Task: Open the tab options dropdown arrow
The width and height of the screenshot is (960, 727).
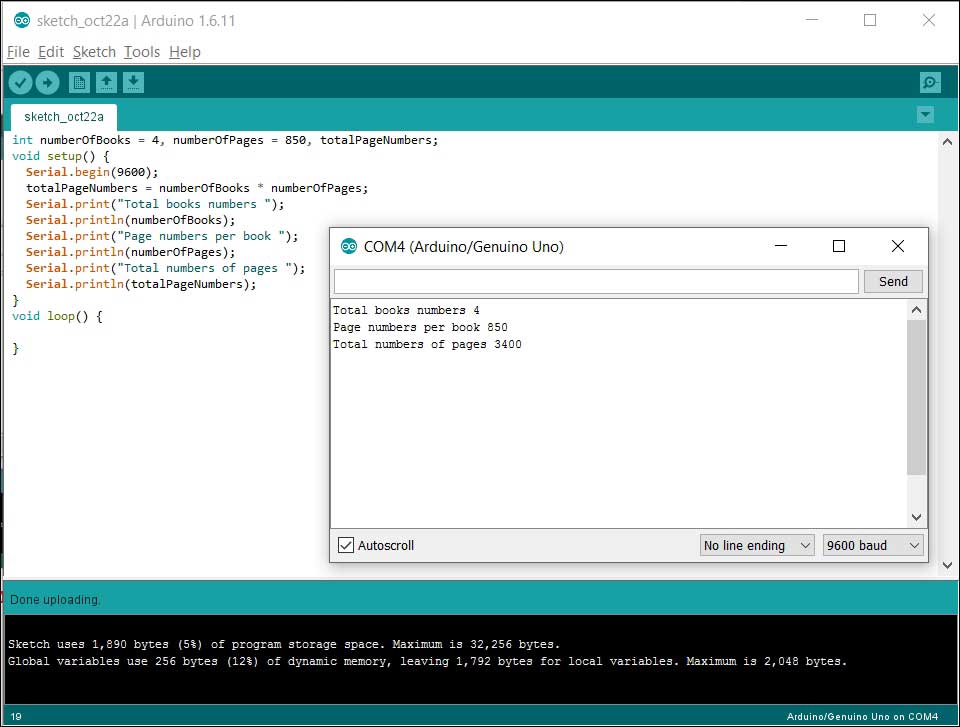Action: (x=925, y=115)
